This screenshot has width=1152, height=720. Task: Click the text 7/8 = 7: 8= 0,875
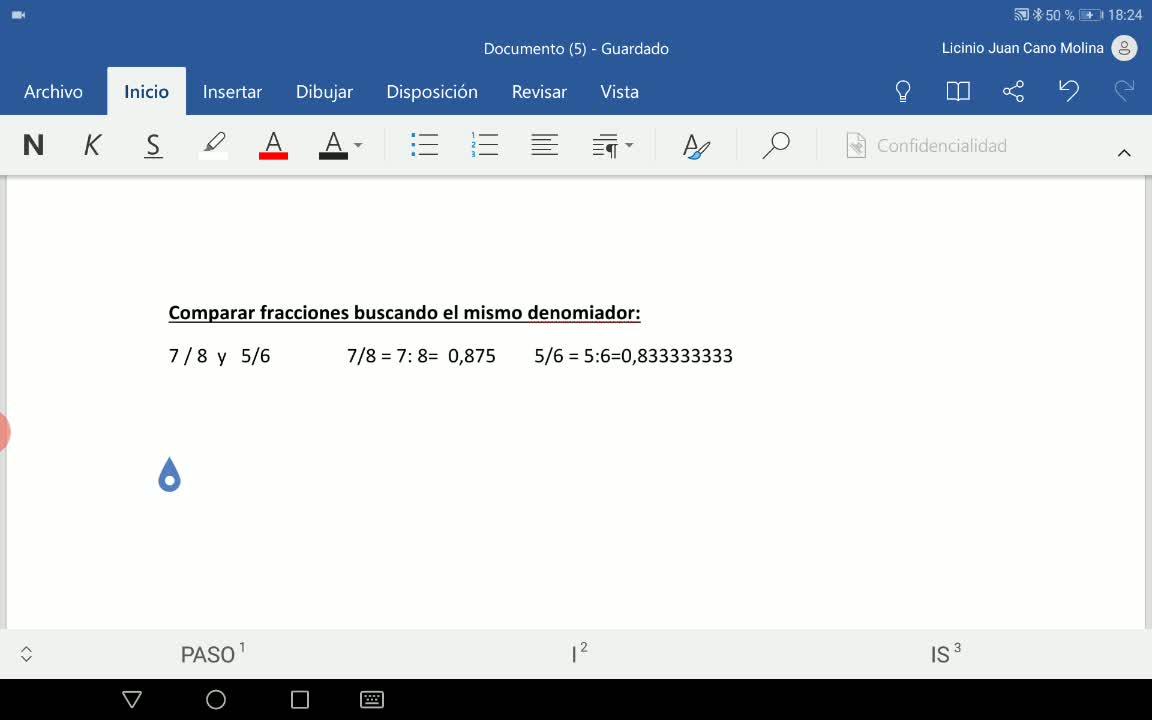click(x=421, y=356)
